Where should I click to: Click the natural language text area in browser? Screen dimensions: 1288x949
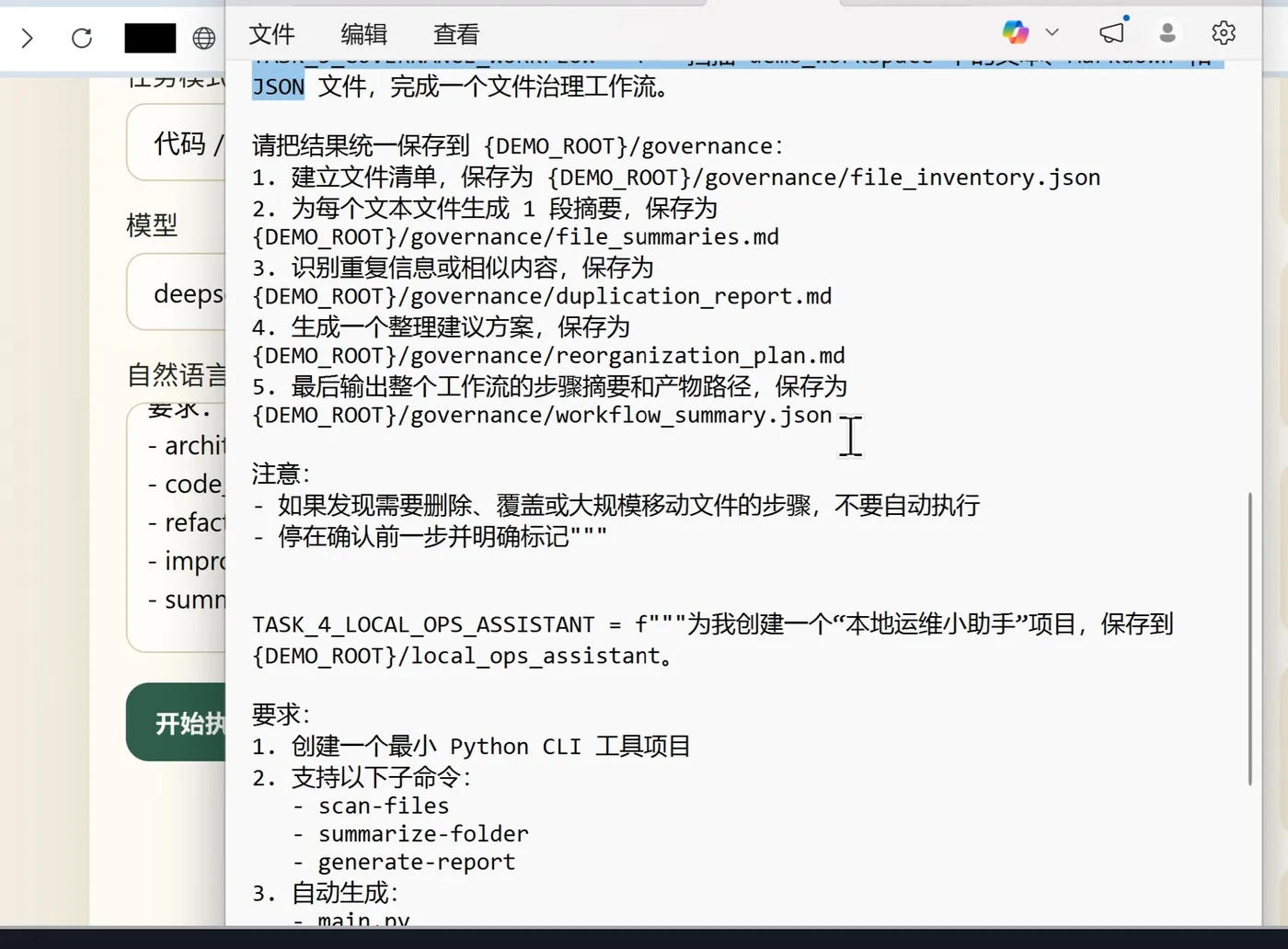pyautogui.click(x=176, y=527)
